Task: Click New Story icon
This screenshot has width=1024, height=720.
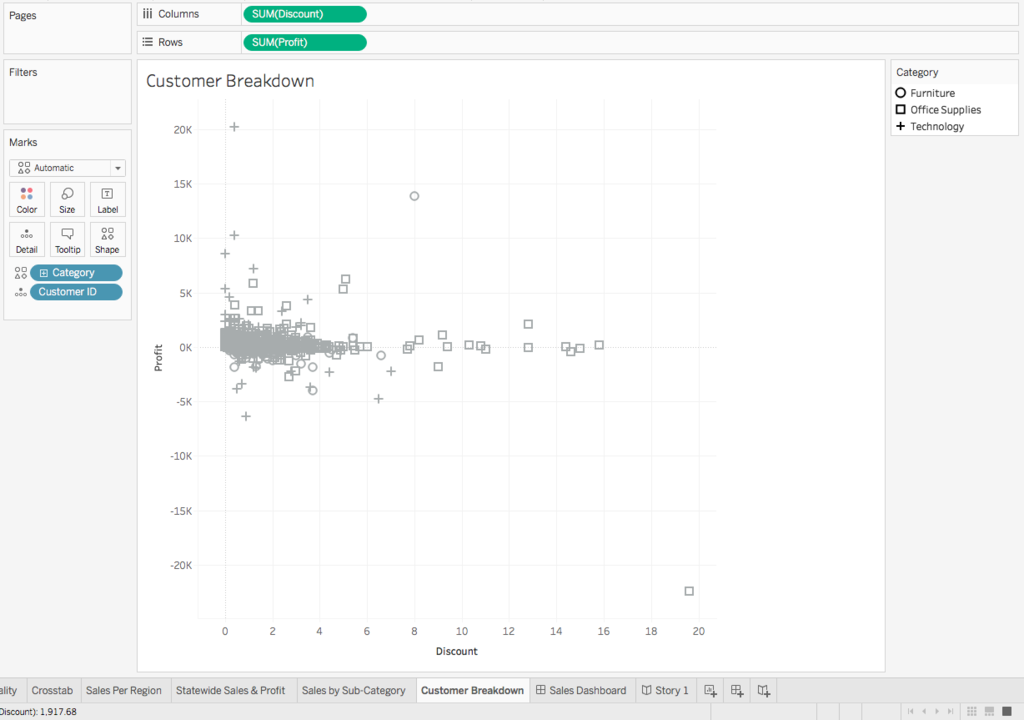Action: (763, 691)
